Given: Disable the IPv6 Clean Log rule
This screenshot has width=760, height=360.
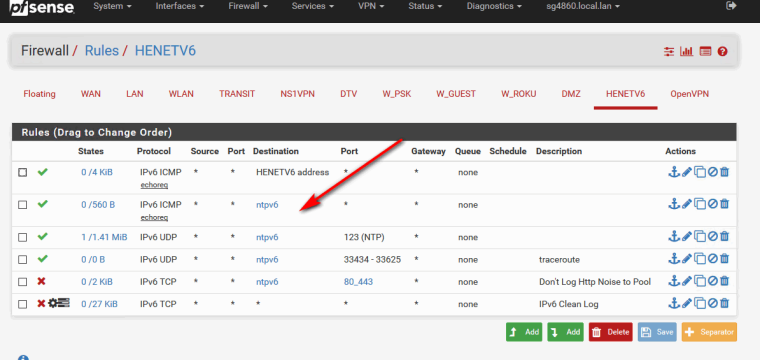Looking at the screenshot, I should point(712,303).
